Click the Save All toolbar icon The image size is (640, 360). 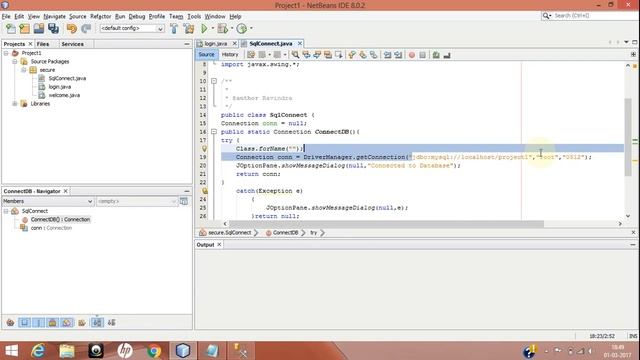pyautogui.click(x=53, y=28)
